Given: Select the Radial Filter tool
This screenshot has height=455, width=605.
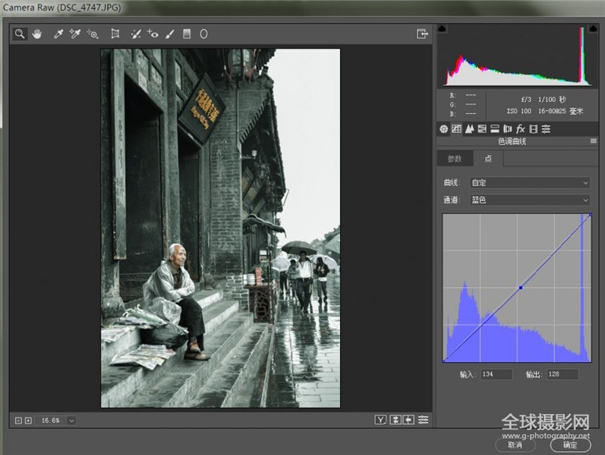Looking at the screenshot, I should (204, 34).
